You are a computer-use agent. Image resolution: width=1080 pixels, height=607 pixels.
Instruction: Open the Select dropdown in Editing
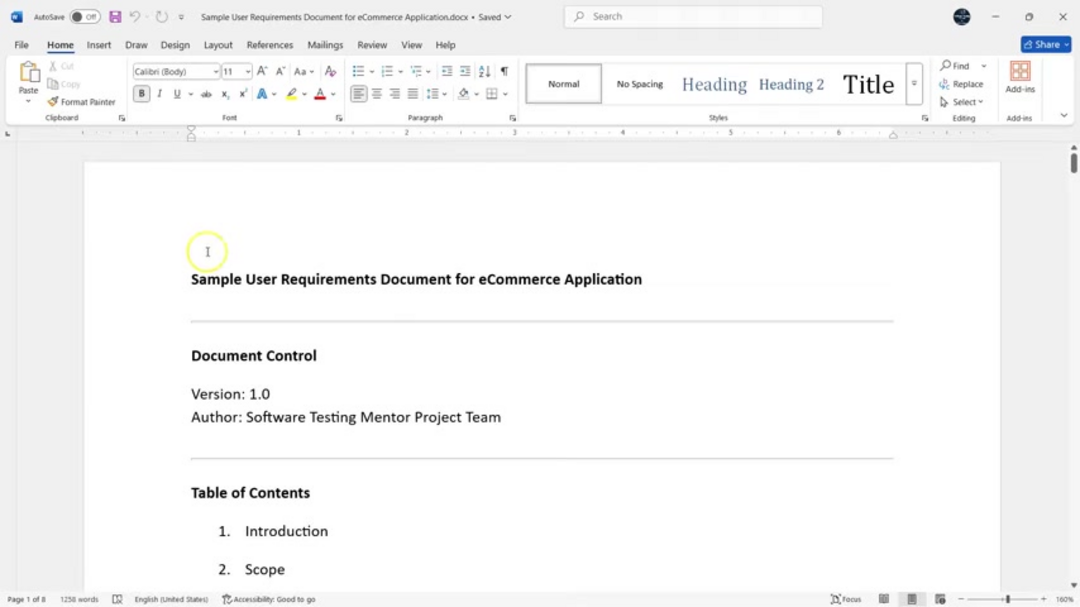tap(962, 102)
